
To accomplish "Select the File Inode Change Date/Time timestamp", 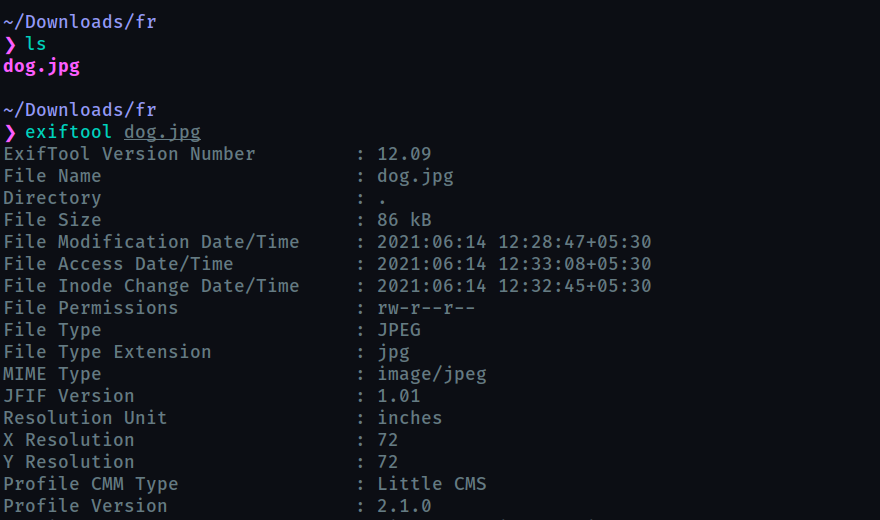I will (514, 286).
